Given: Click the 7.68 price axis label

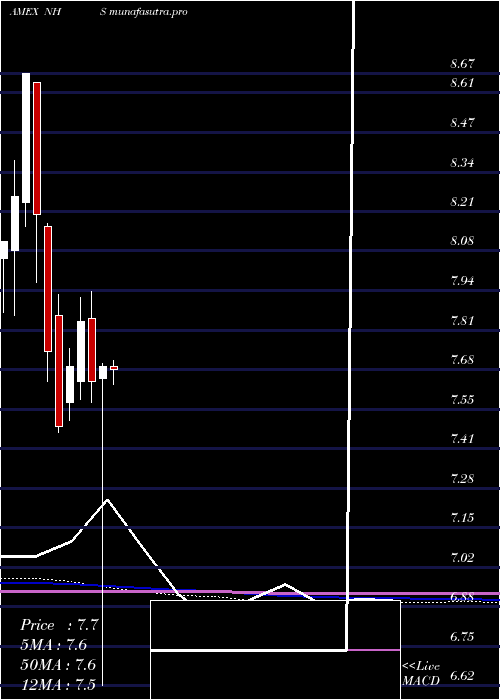Looking at the screenshot, I should (462, 360).
